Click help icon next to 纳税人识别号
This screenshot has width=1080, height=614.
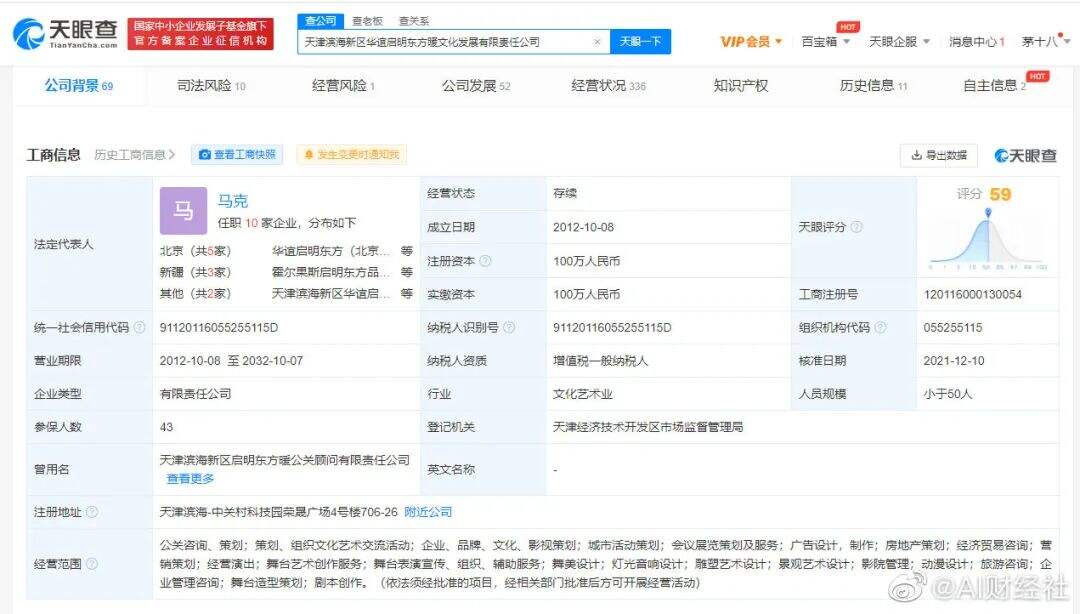[509, 327]
